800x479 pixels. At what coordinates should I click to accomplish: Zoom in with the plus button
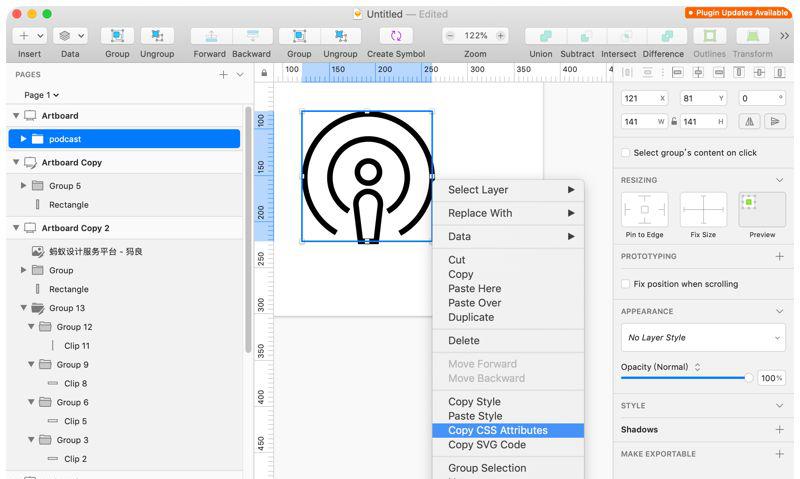pos(501,36)
